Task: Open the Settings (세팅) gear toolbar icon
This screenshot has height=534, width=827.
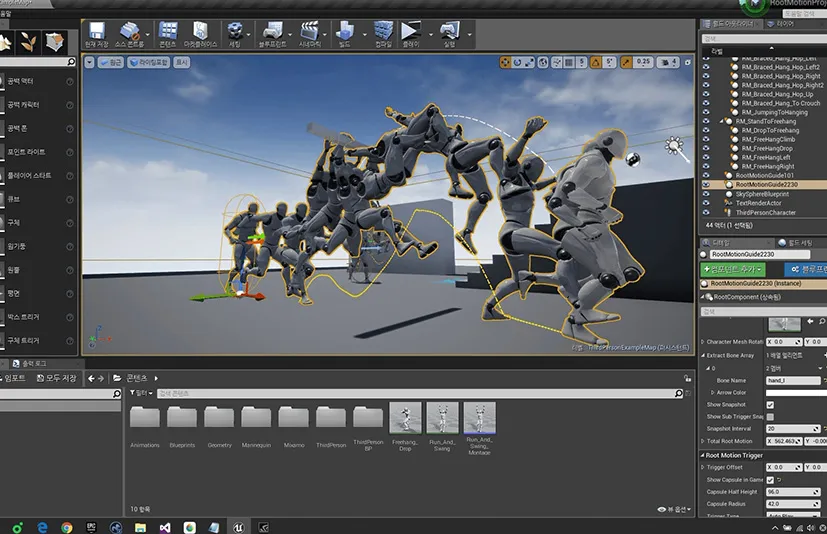Action: pyautogui.click(x=235, y=34)
